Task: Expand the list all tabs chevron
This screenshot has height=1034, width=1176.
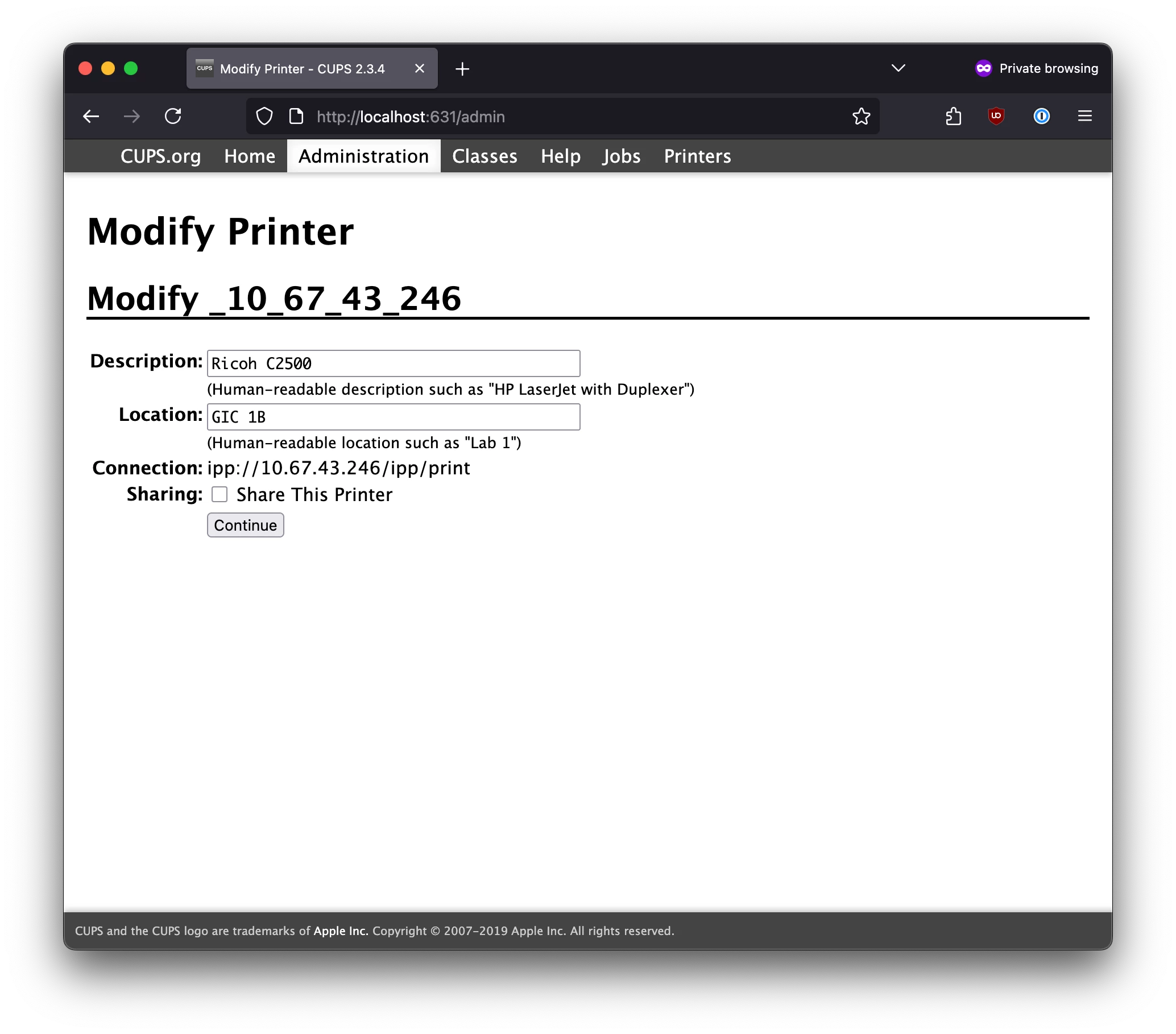Action: coord(898,68)
